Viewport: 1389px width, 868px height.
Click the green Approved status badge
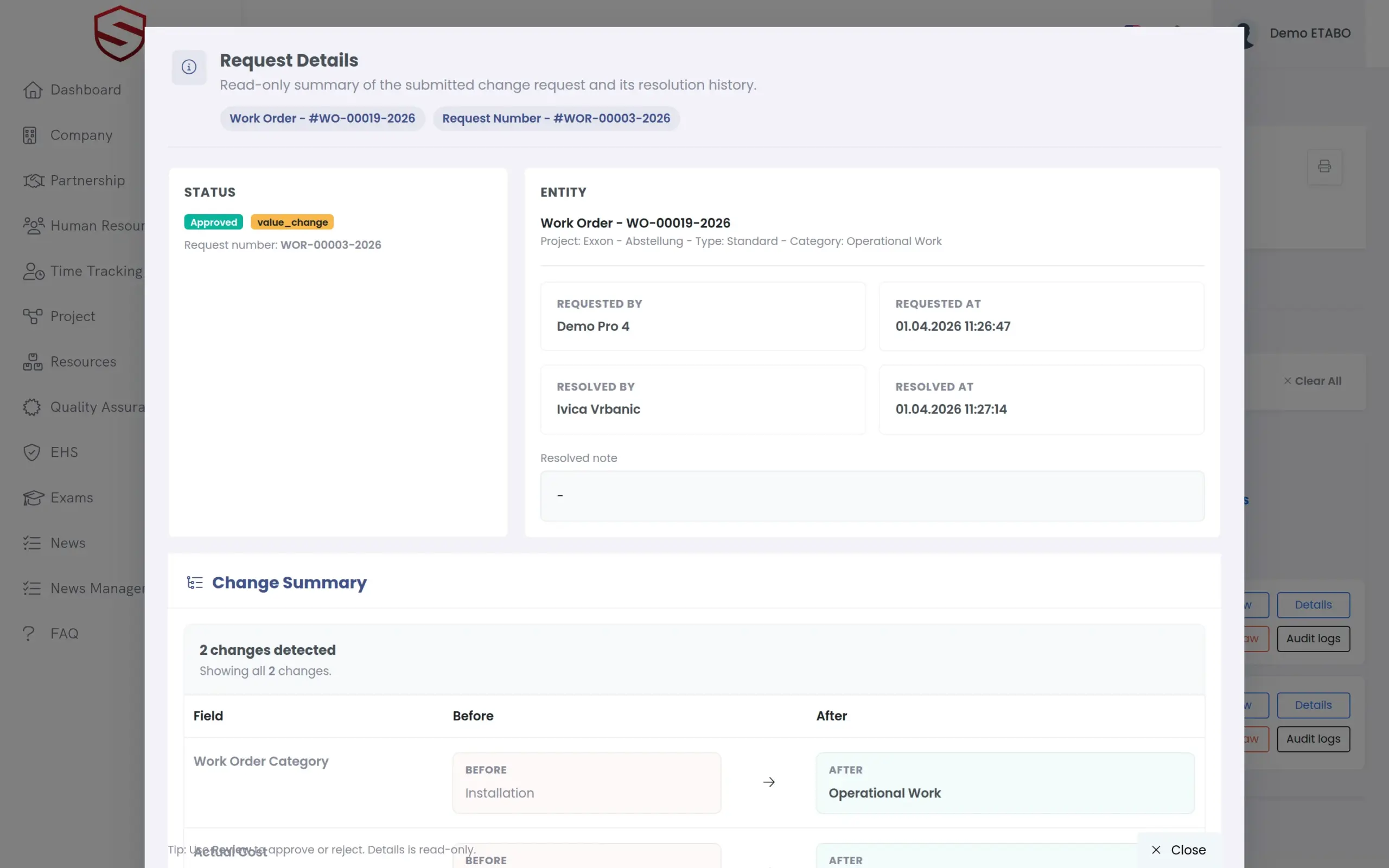[214, 223]
